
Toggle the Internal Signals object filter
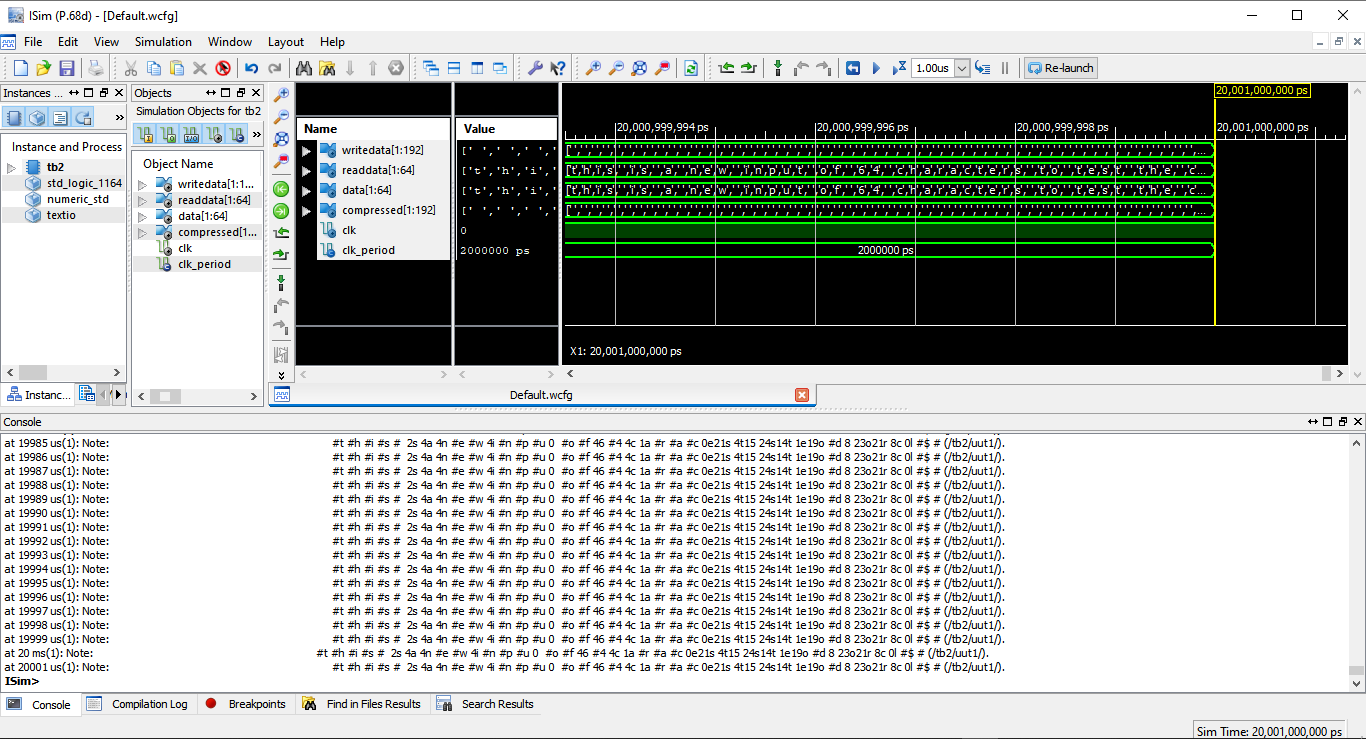point(213,134)
